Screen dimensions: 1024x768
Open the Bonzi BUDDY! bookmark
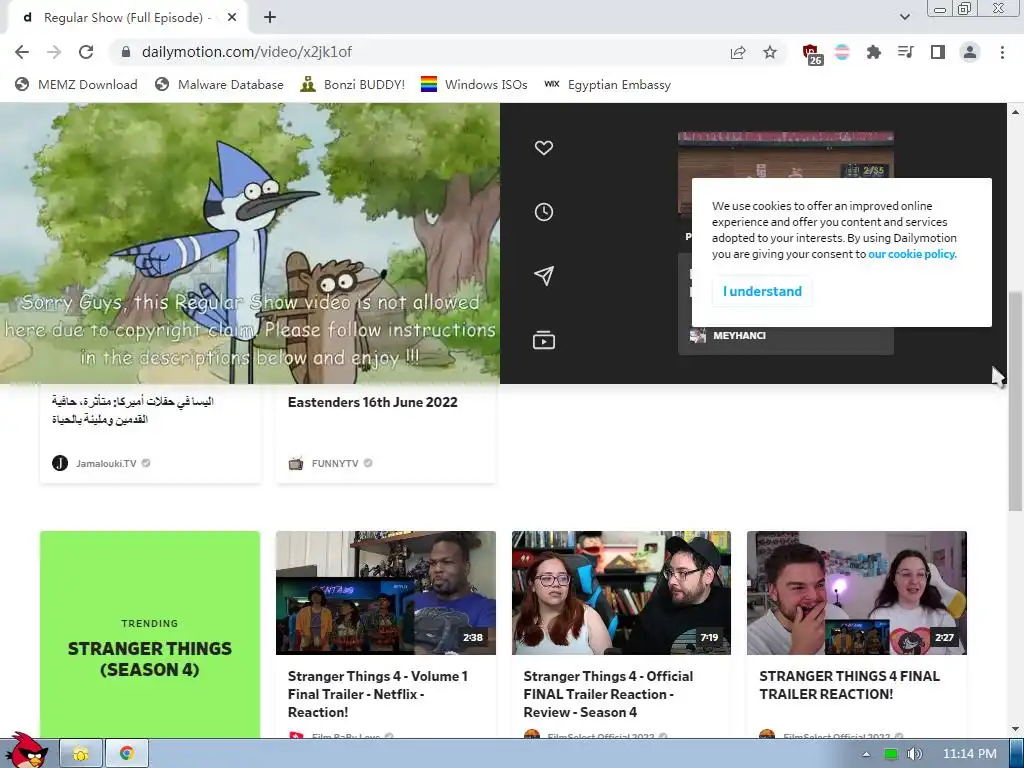(x=353, y=85)
